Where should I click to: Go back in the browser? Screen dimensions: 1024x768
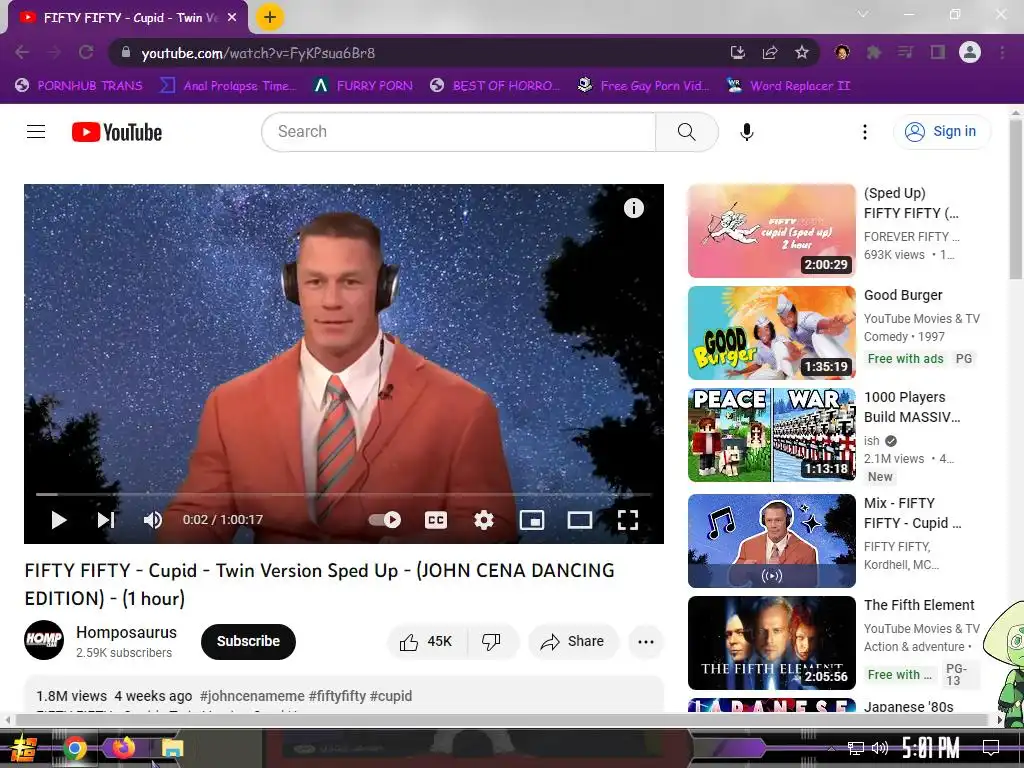click(x=22, y=52)
